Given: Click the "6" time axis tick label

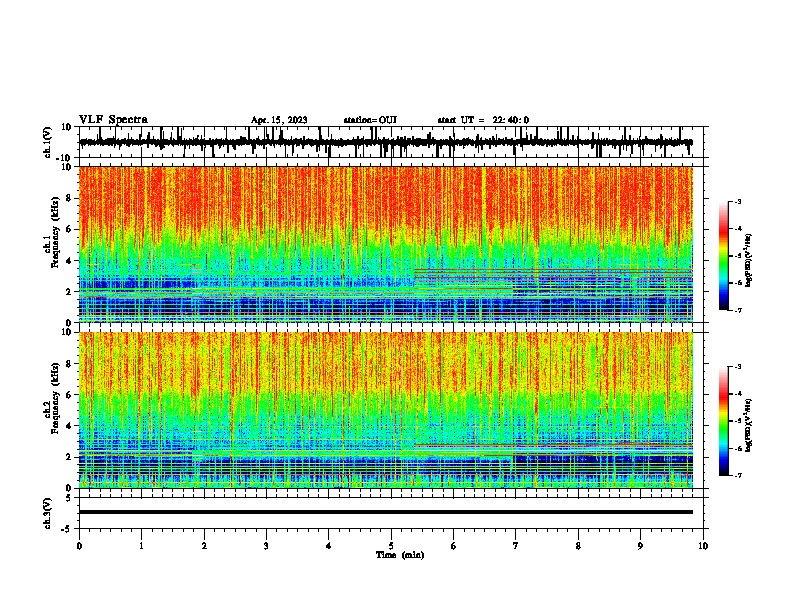Looking at the screenshot, I should (x=454, y=546).
